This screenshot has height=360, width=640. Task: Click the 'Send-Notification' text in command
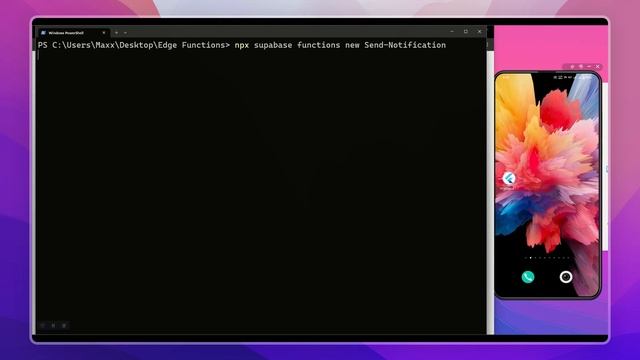pyautogui.click(x=405, y=45)
